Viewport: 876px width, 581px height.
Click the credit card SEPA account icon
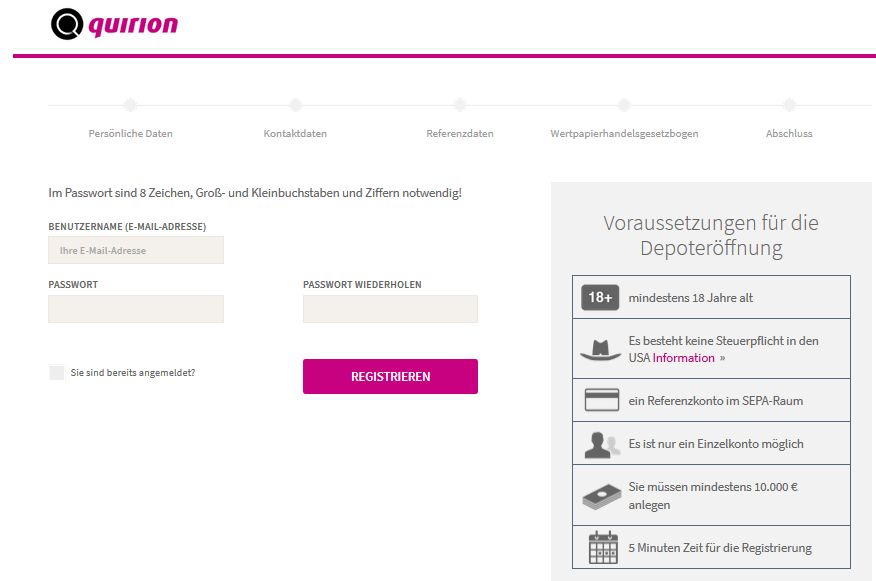click(x=602, y=400)
